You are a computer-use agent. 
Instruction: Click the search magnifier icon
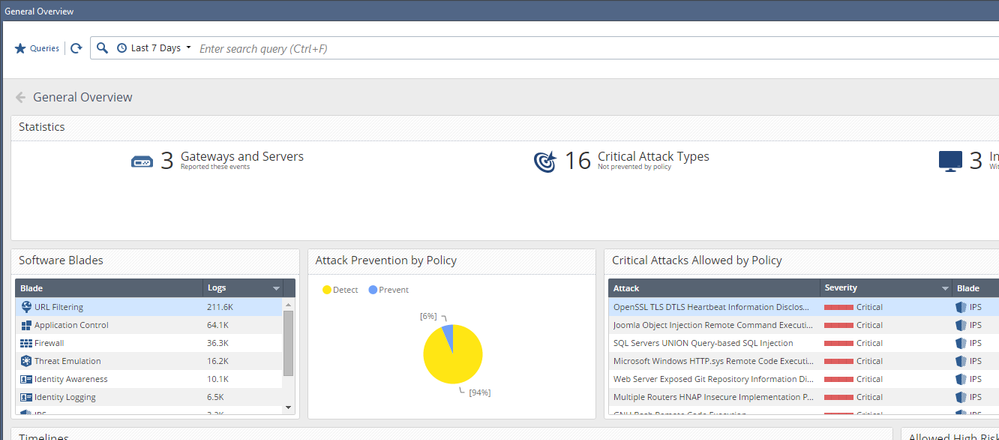coord(102,48)
